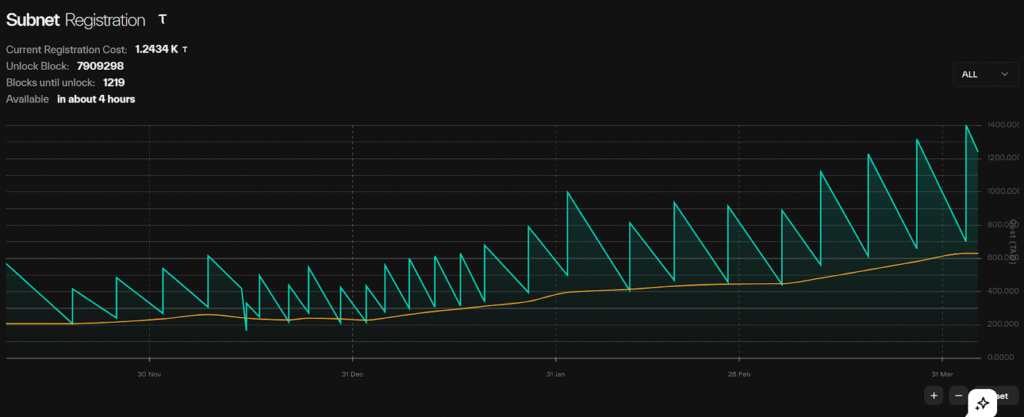The height and width of the screenshot is (417, 1024).
Task: Click the 200 tick on the cost axis
Action: (1003, 324)
